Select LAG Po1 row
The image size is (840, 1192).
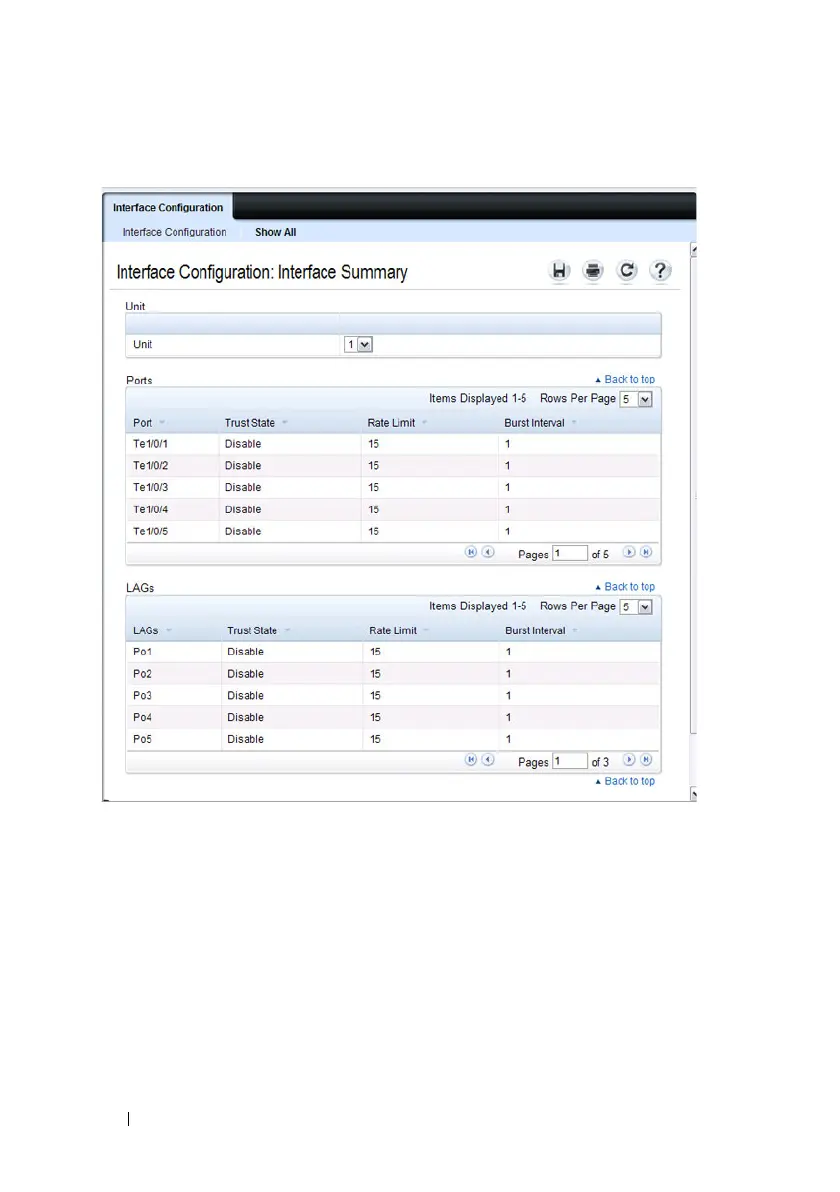click(x=393, y=651)
